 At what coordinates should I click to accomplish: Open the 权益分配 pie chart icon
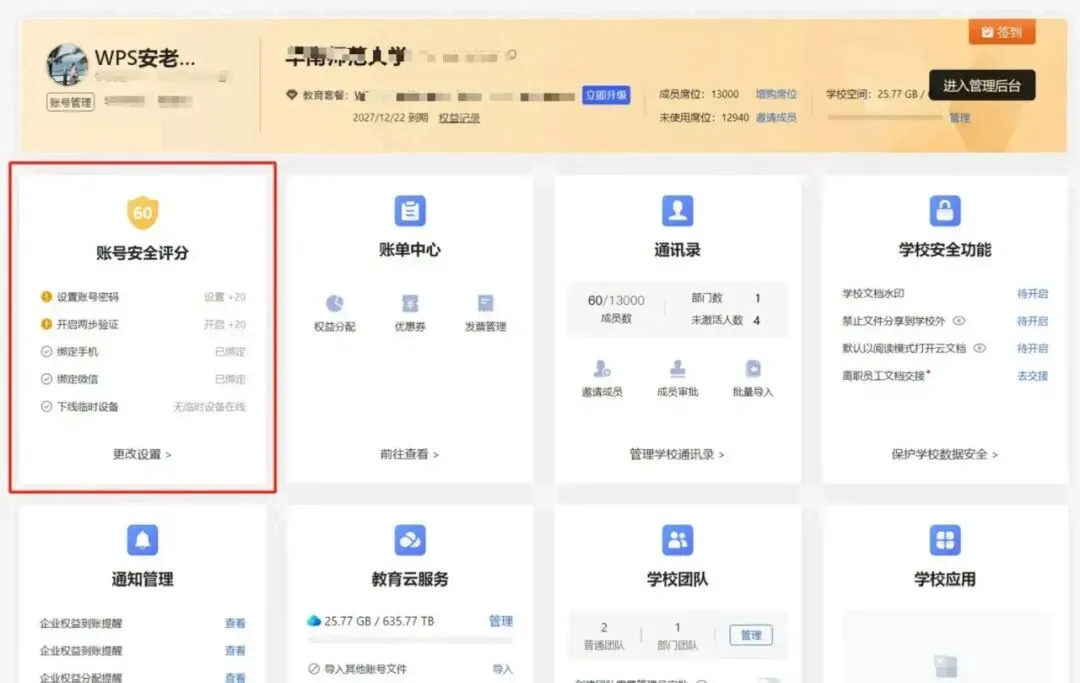point(334,304)
